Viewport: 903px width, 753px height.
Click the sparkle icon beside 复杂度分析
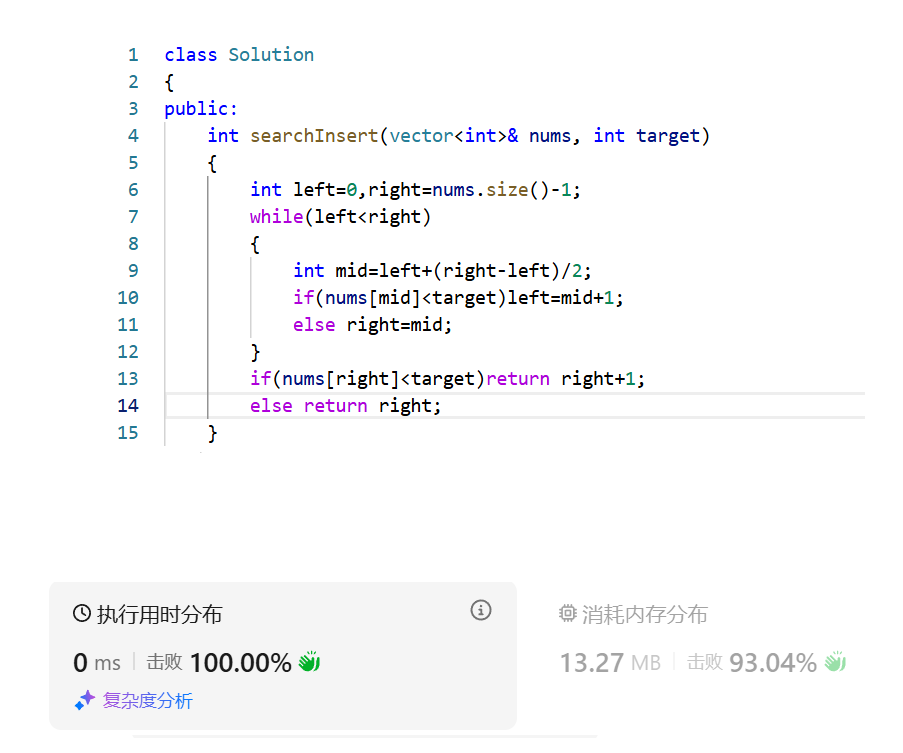tap(85, 700)
